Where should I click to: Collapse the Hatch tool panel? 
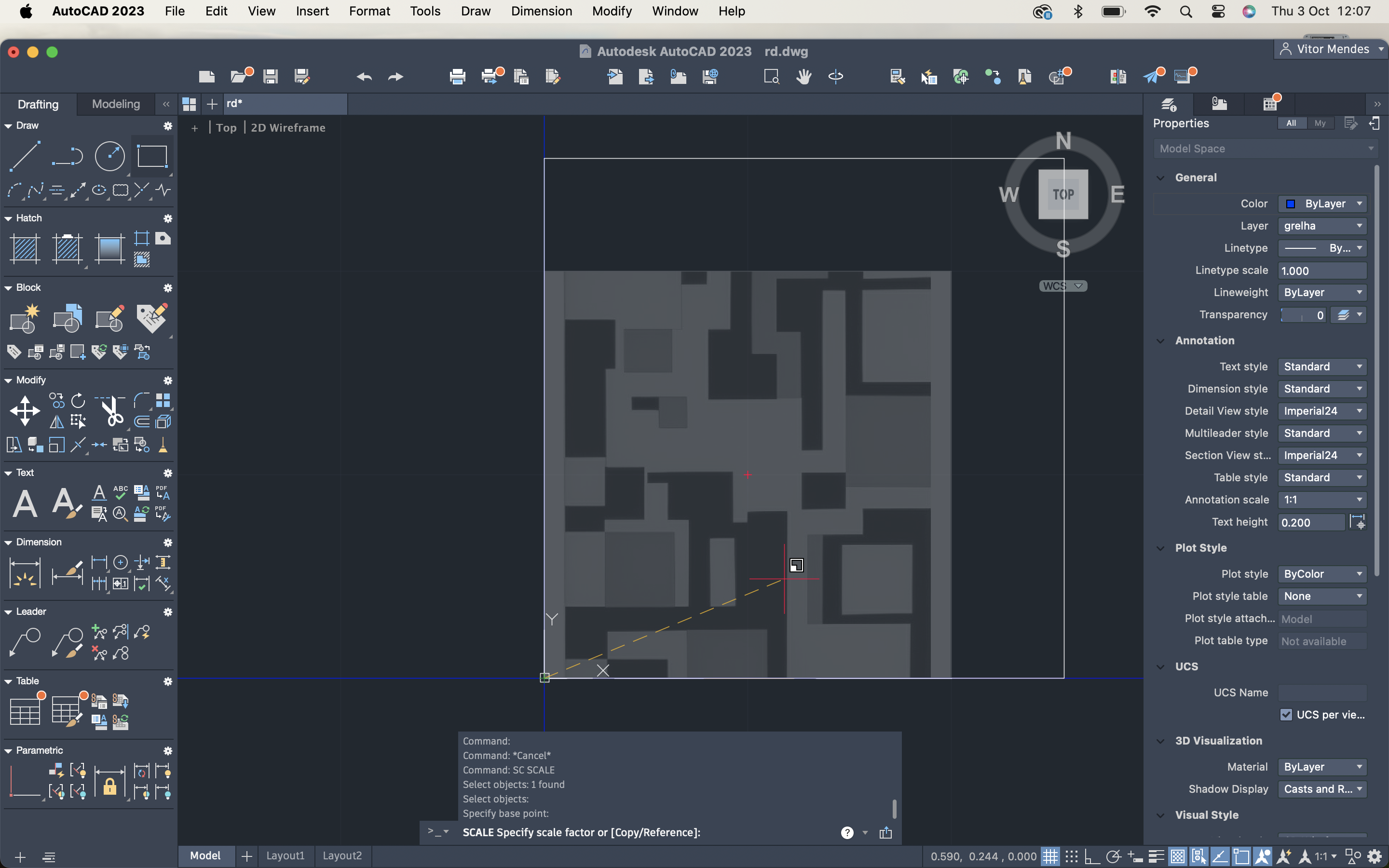tap(8, 219)
